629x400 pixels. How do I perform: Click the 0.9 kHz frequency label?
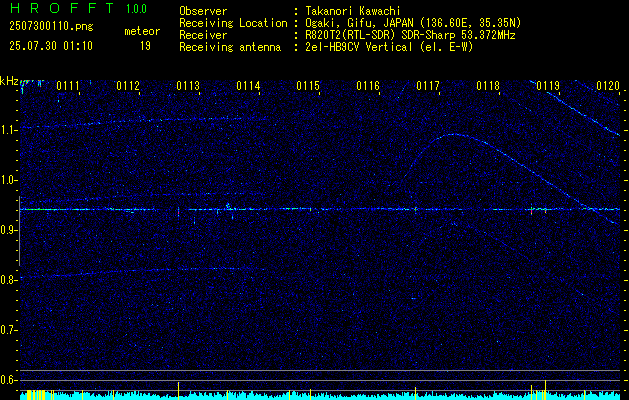9,230
